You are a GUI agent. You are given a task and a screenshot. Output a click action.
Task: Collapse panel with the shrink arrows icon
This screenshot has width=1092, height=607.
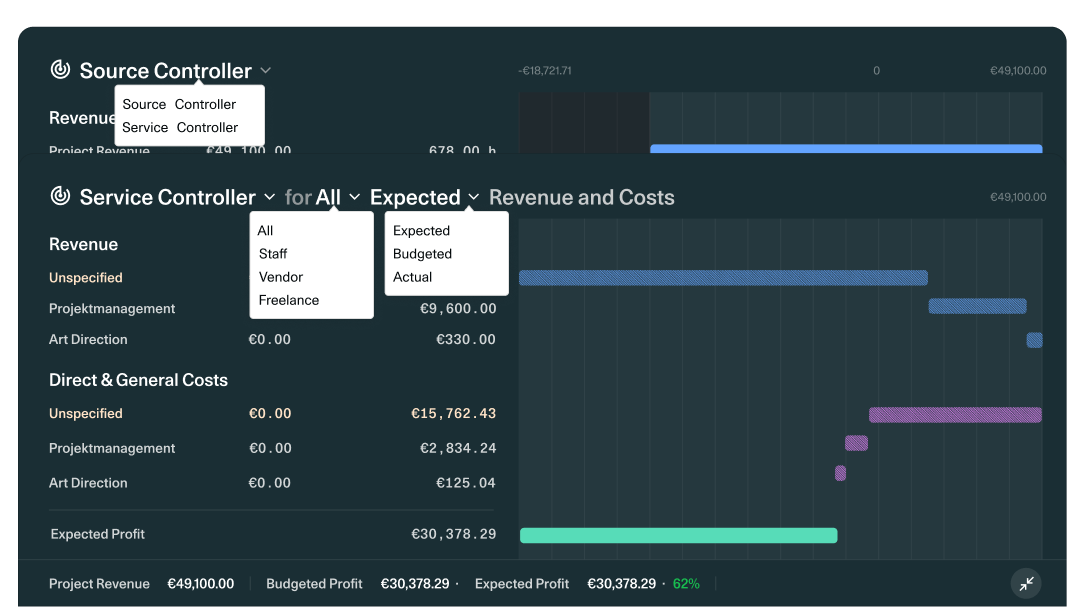tap(1026, 583)
